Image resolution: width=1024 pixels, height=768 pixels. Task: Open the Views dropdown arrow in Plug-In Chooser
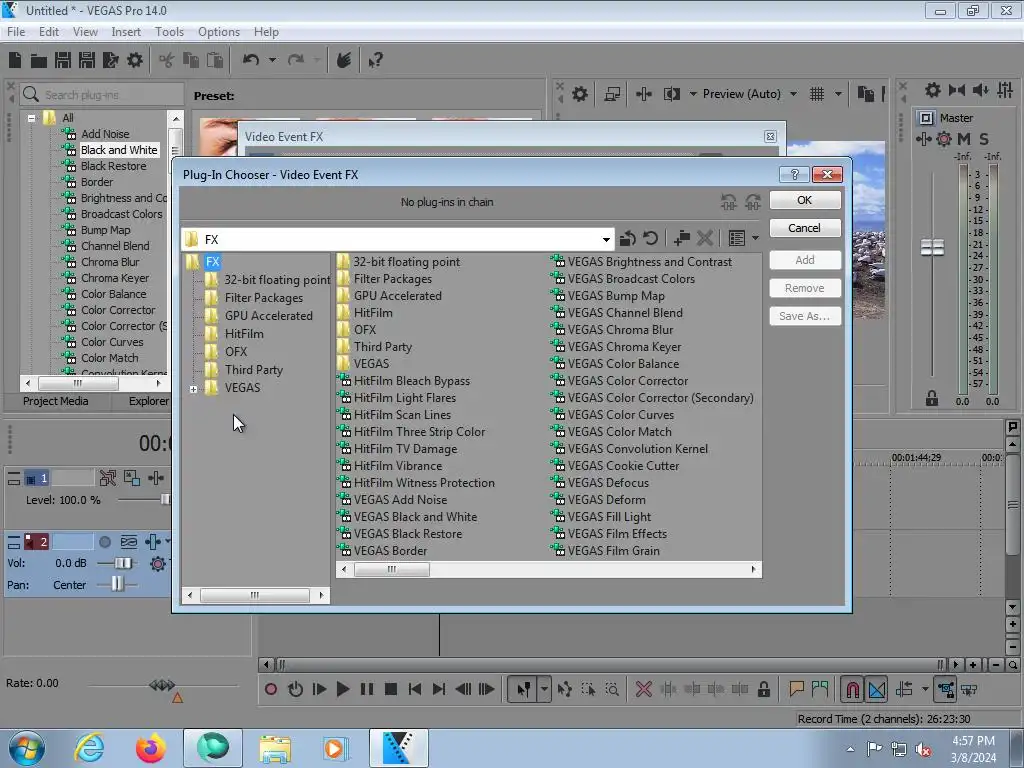point(756,238)
